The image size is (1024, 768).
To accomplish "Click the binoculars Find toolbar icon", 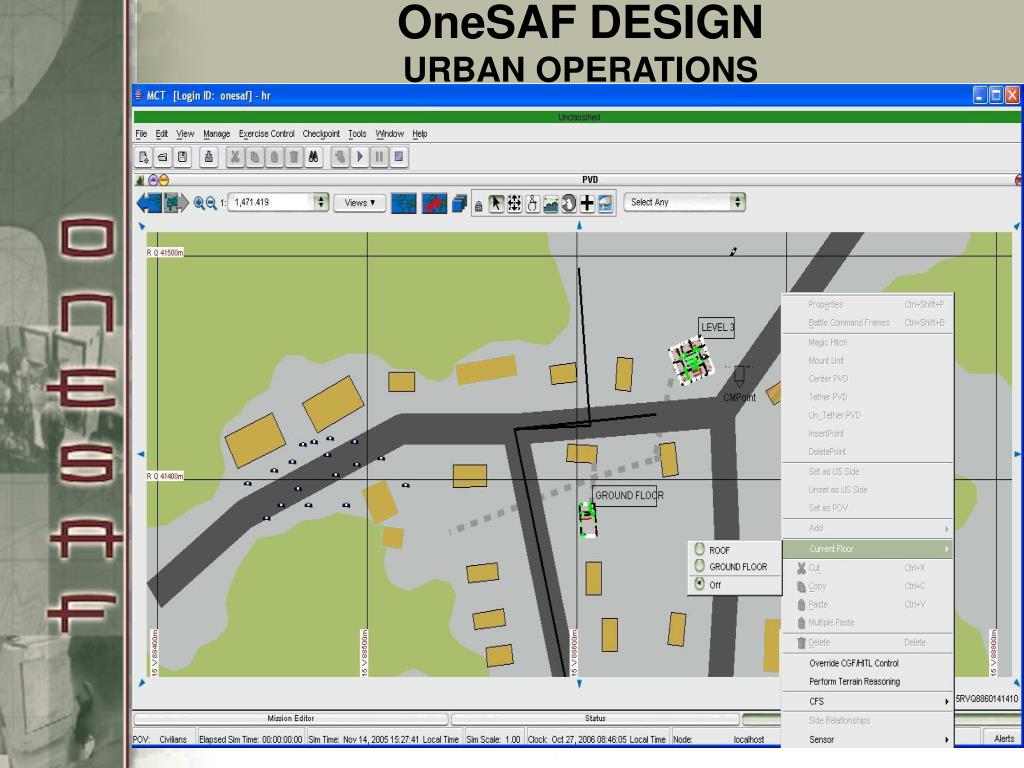I will (x=313, y=157).
